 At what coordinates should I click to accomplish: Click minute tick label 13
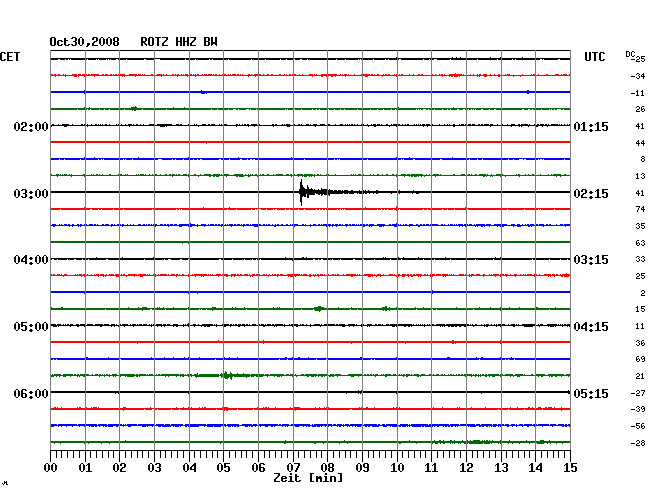coord(501,467)
